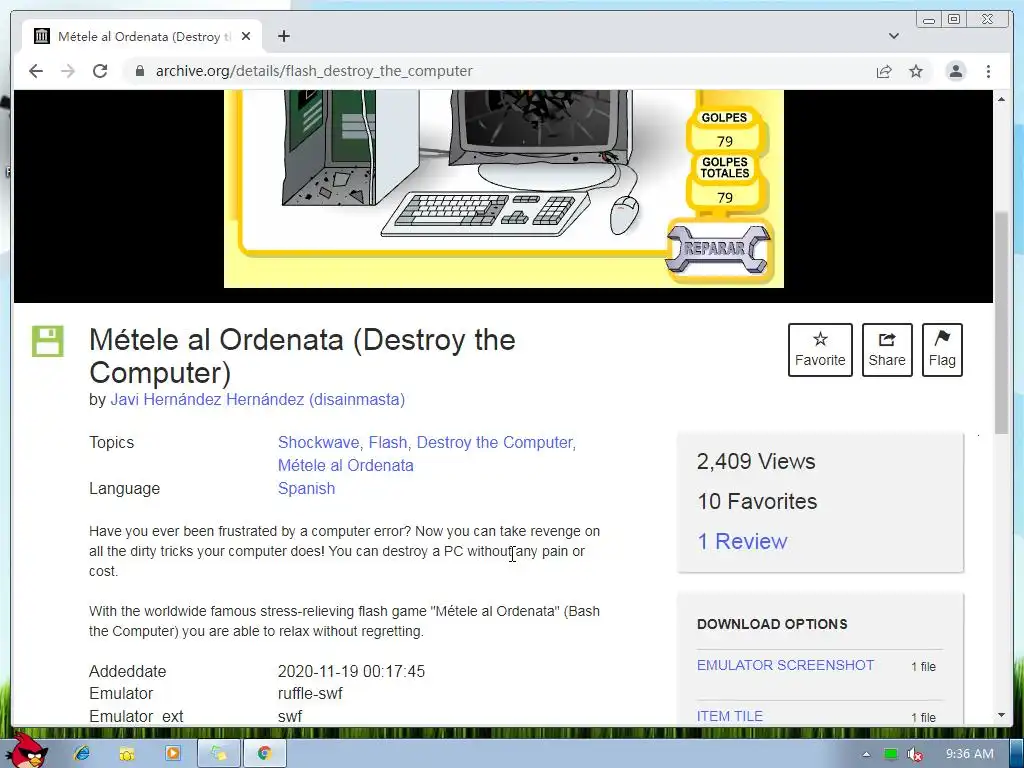Click the scroll up arrow
This screenshot has width=1024, height=768.
1002,99
